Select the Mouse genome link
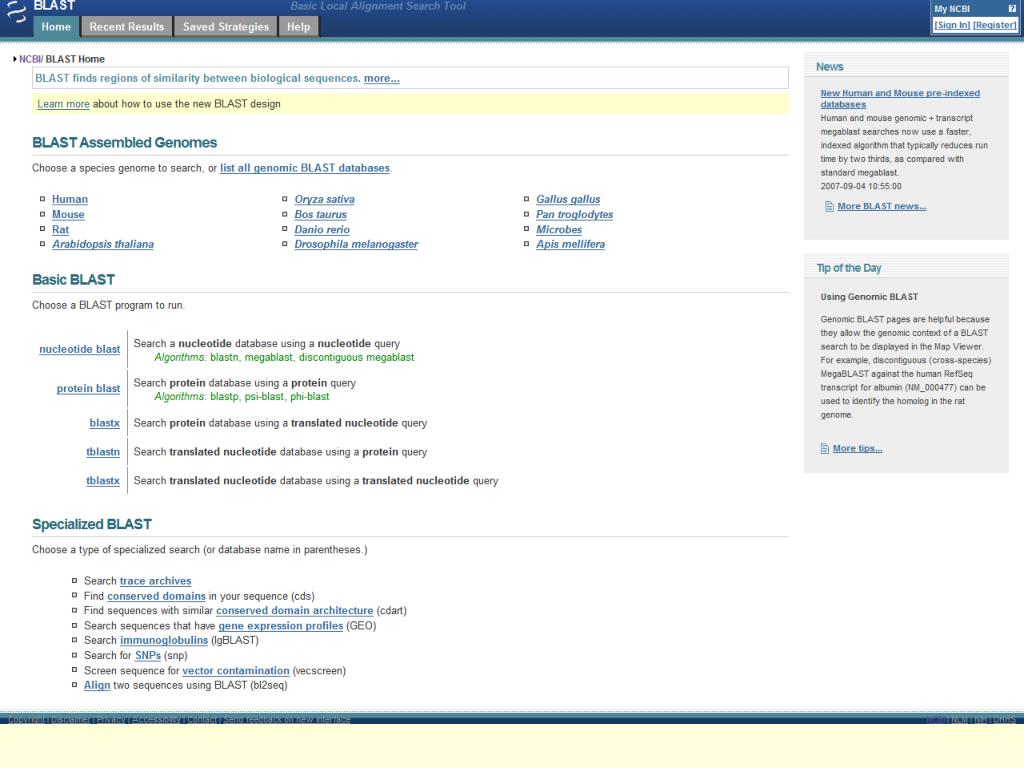The width and height of the screenshot is (1024, 768). point(68,214)
